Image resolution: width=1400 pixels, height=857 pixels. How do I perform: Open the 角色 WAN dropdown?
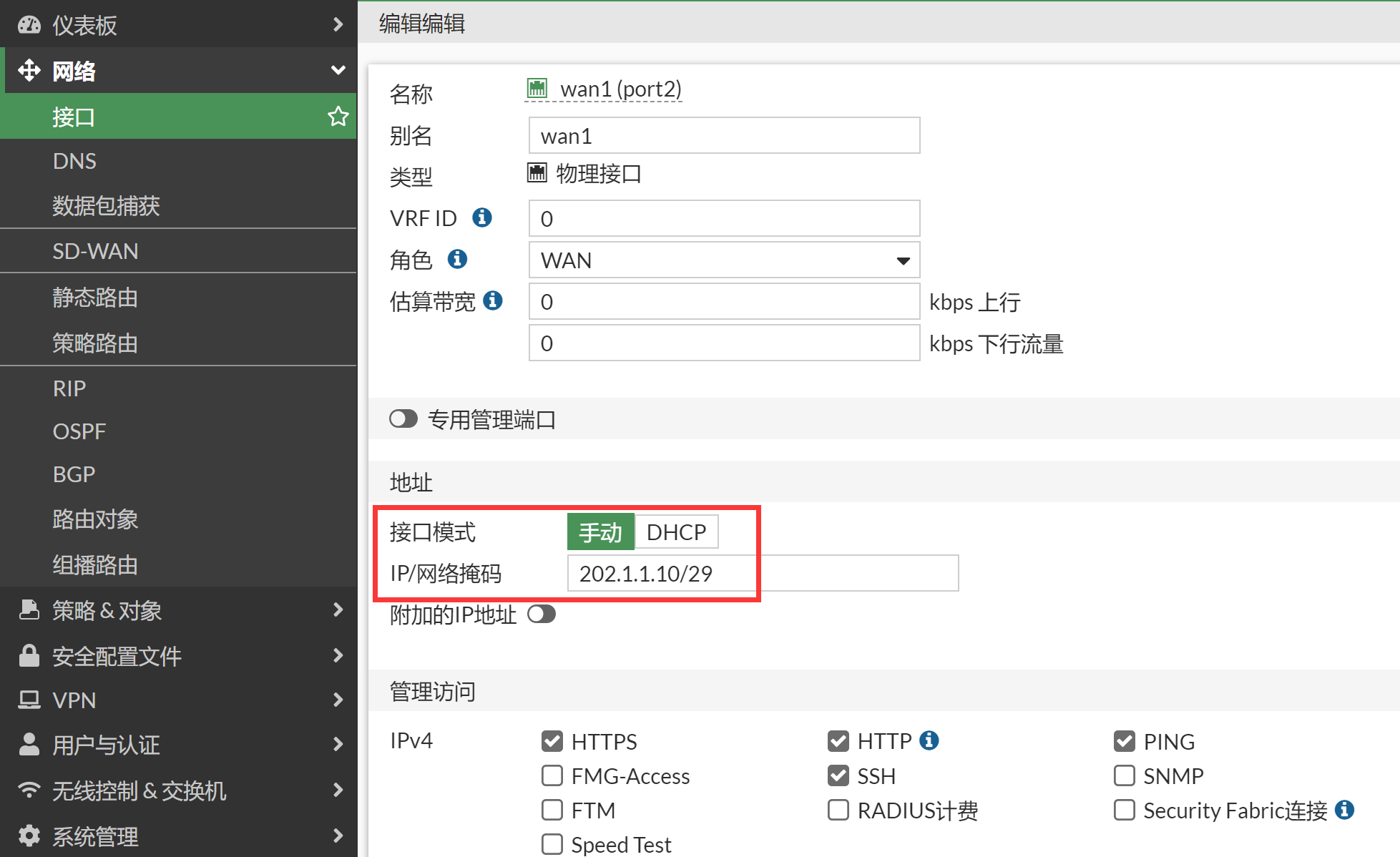tap(724, 260)
